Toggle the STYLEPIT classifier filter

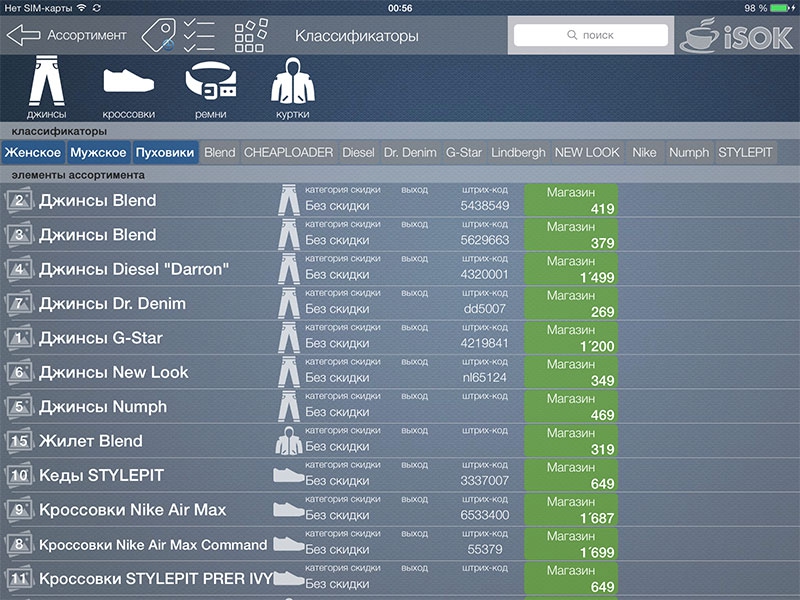click(x=745, y=153)
